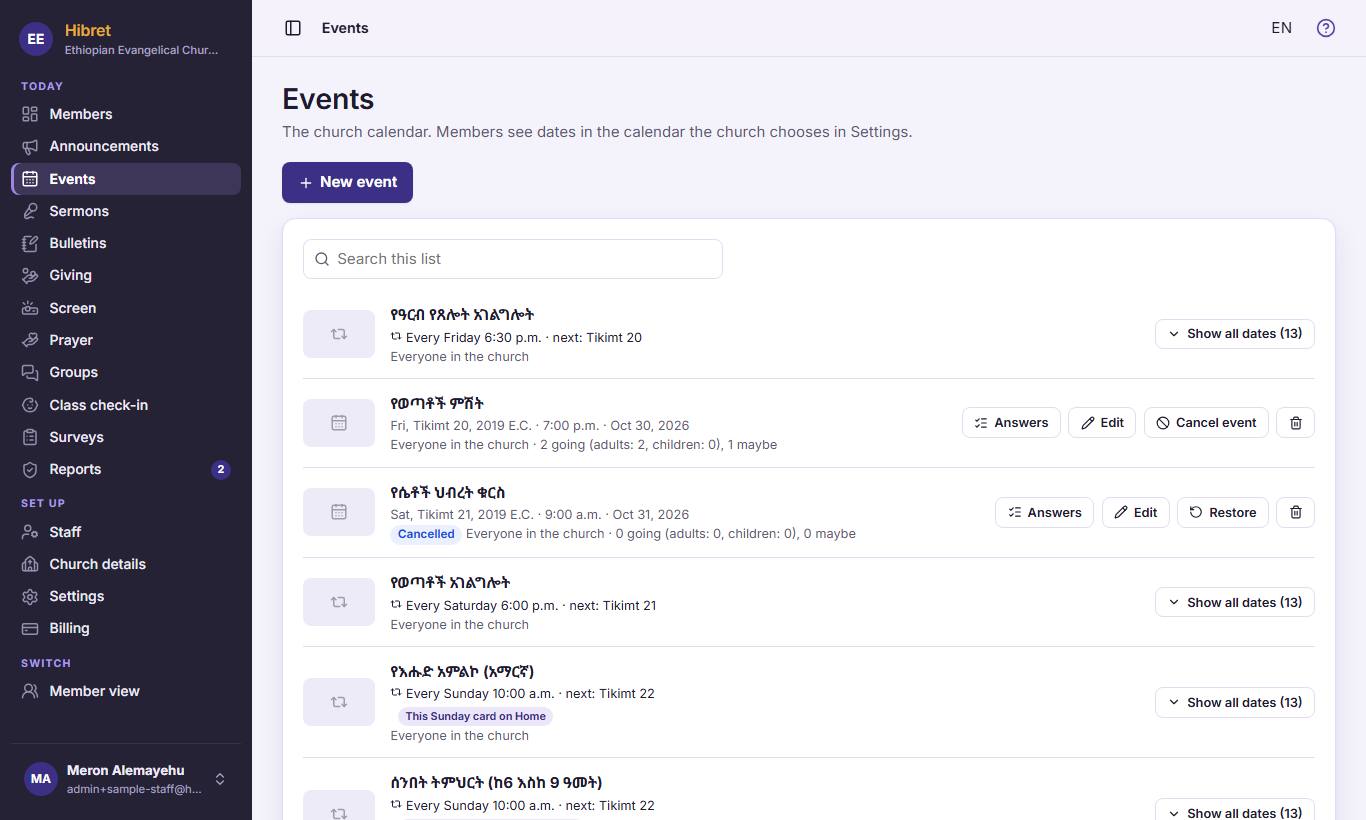Image resolution: width=1366 pixels, height=820 pixels.
Task: Click the Reports shield icon
Action: [30, 469]
